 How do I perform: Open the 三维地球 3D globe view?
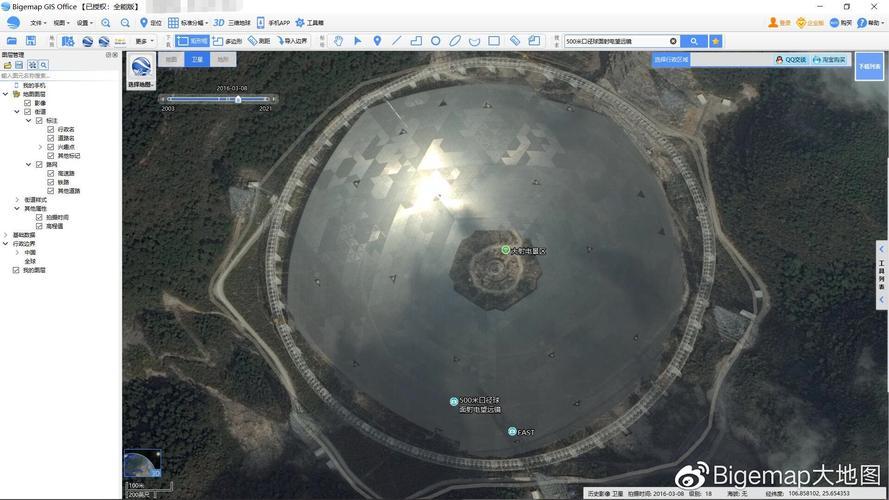tap(231, 22)
